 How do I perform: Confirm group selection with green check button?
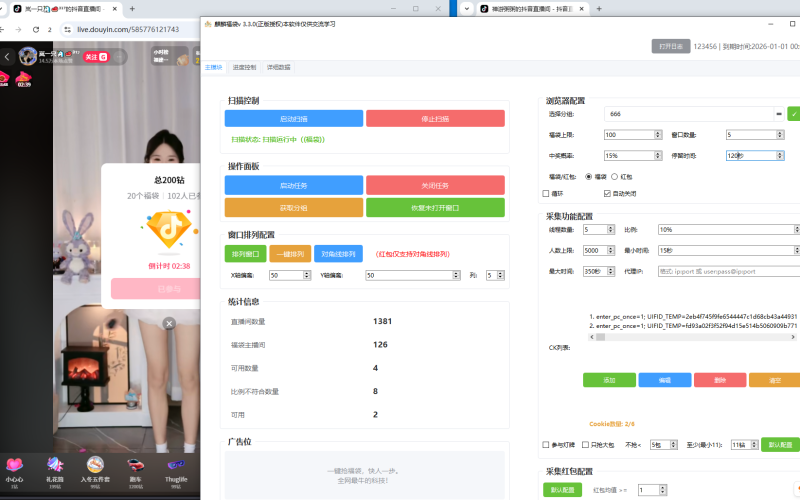[794, 114]
